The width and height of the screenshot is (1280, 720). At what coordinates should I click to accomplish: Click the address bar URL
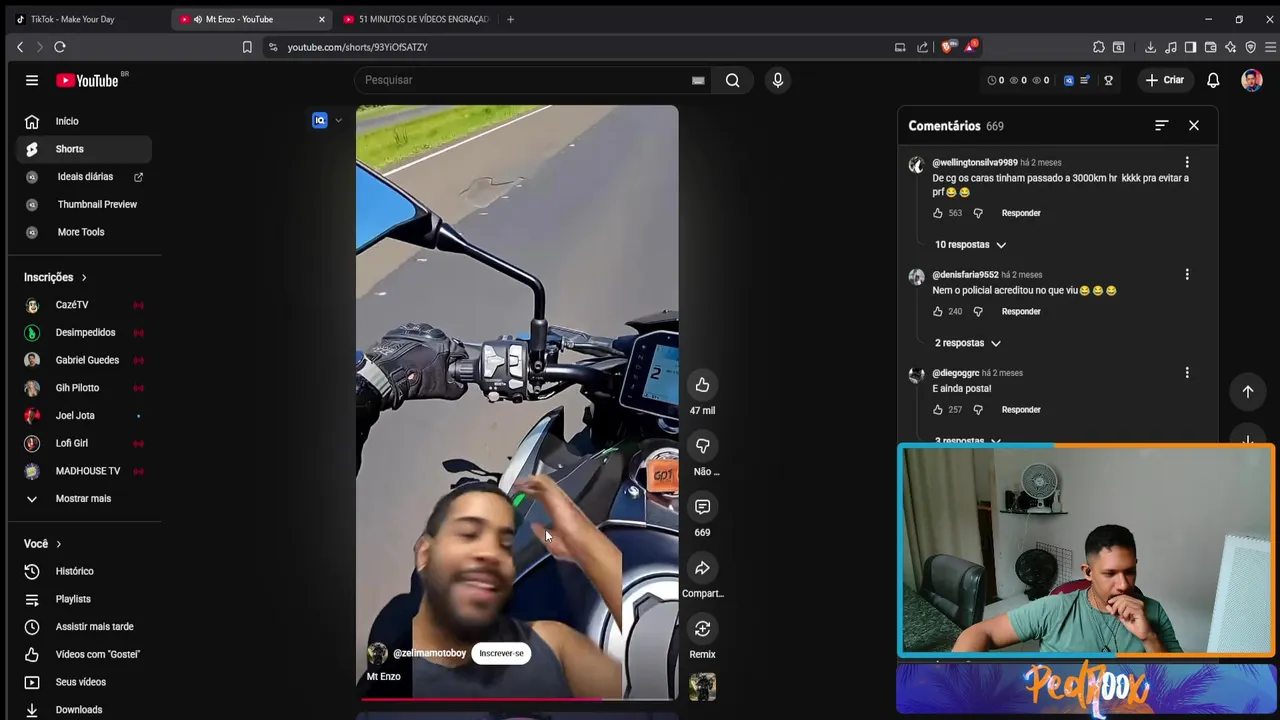[x=357, y=47]
